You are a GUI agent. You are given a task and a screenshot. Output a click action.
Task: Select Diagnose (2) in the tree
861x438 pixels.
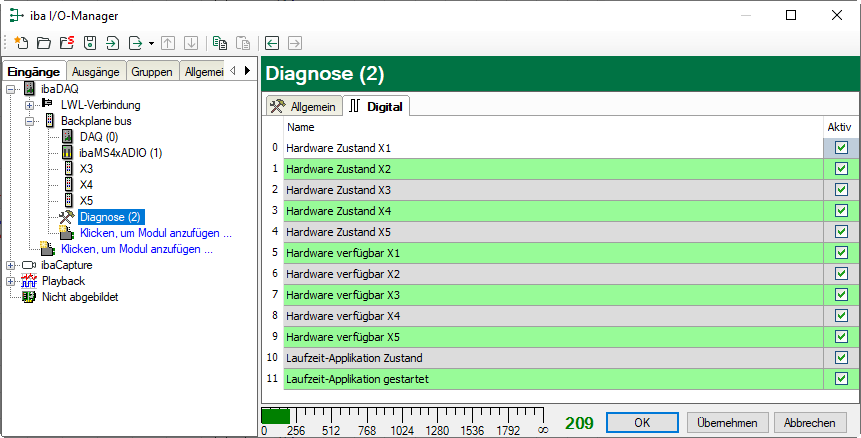(x=110, y=217)
